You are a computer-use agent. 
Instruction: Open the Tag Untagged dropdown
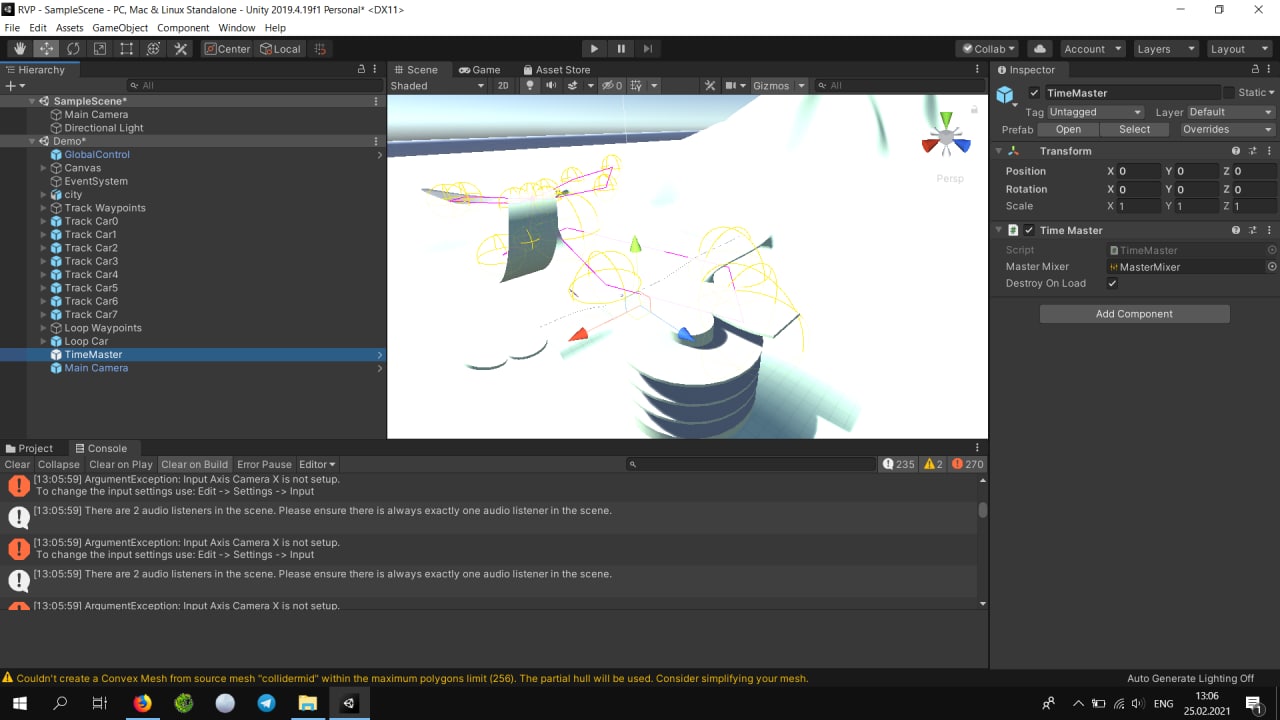point(1096,112)
